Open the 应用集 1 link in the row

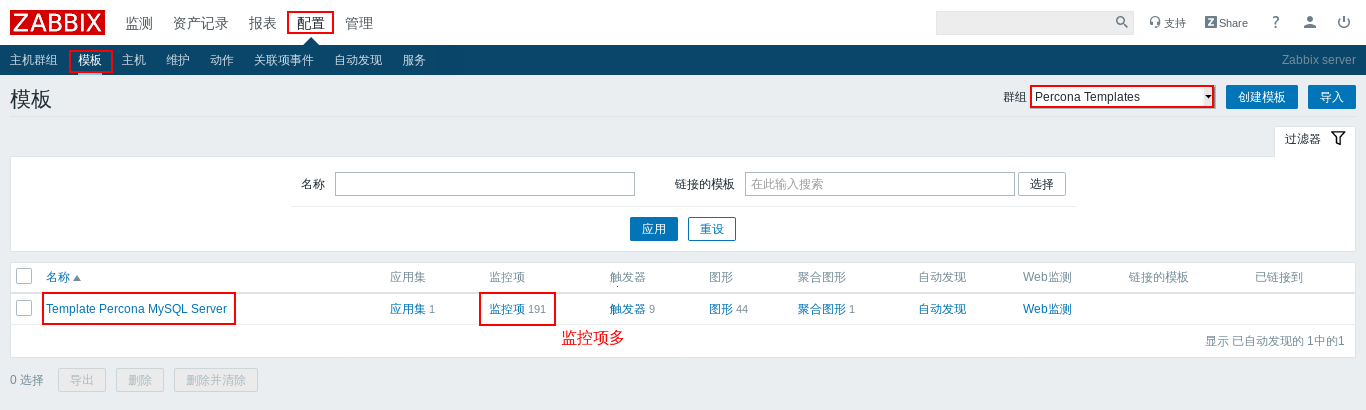(x=408, y=309)
